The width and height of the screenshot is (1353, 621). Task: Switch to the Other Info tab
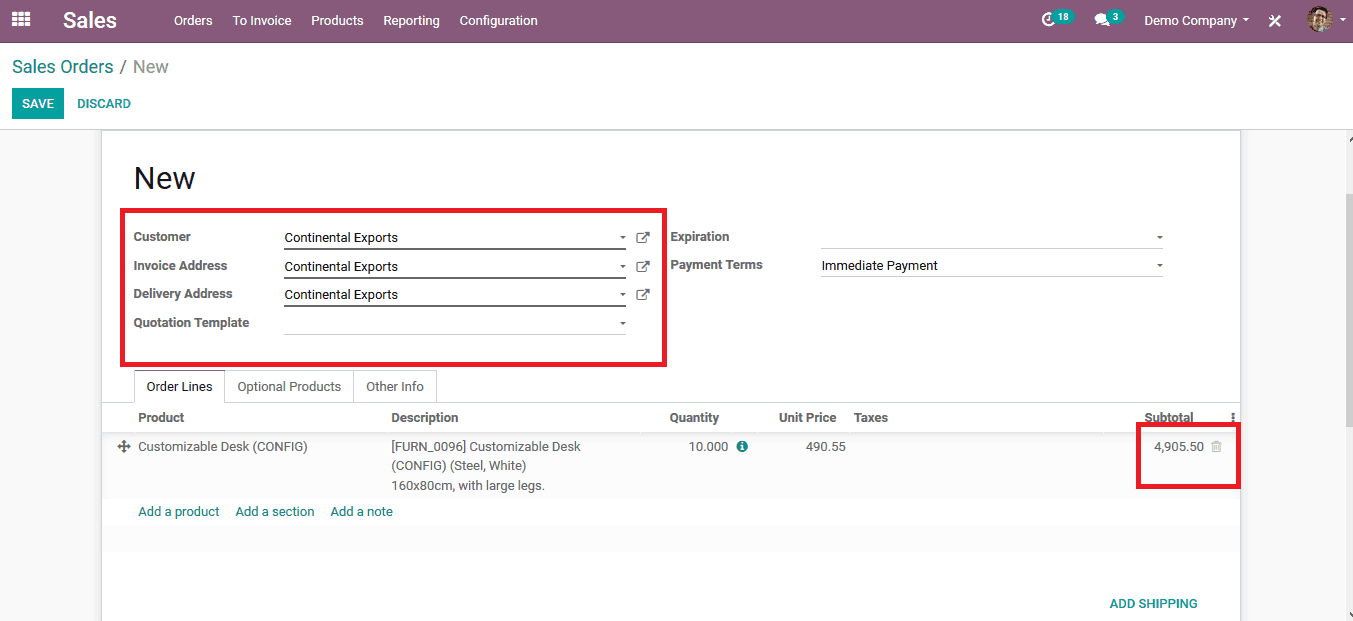395,387
